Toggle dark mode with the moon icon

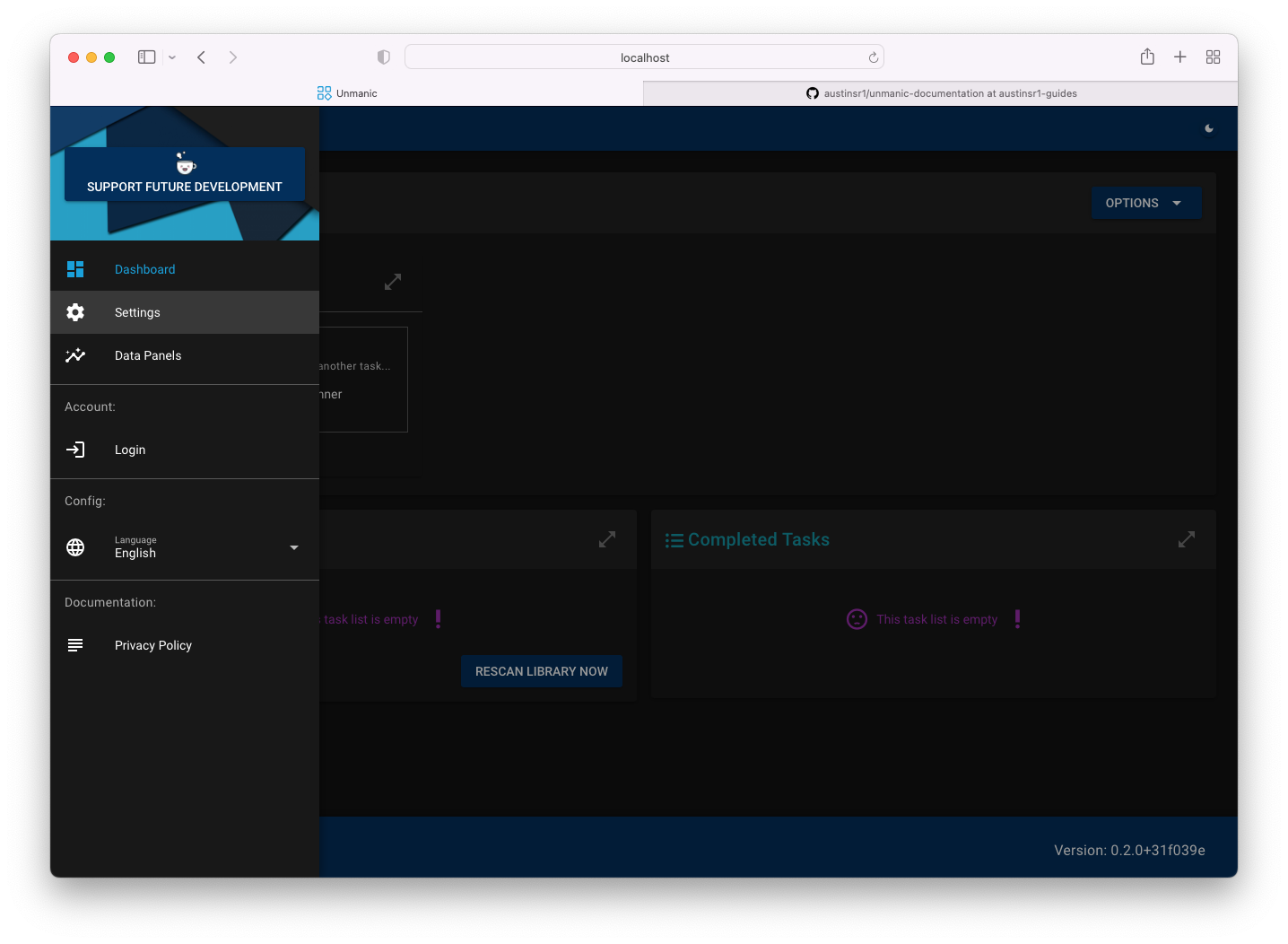click(1209, 128)
